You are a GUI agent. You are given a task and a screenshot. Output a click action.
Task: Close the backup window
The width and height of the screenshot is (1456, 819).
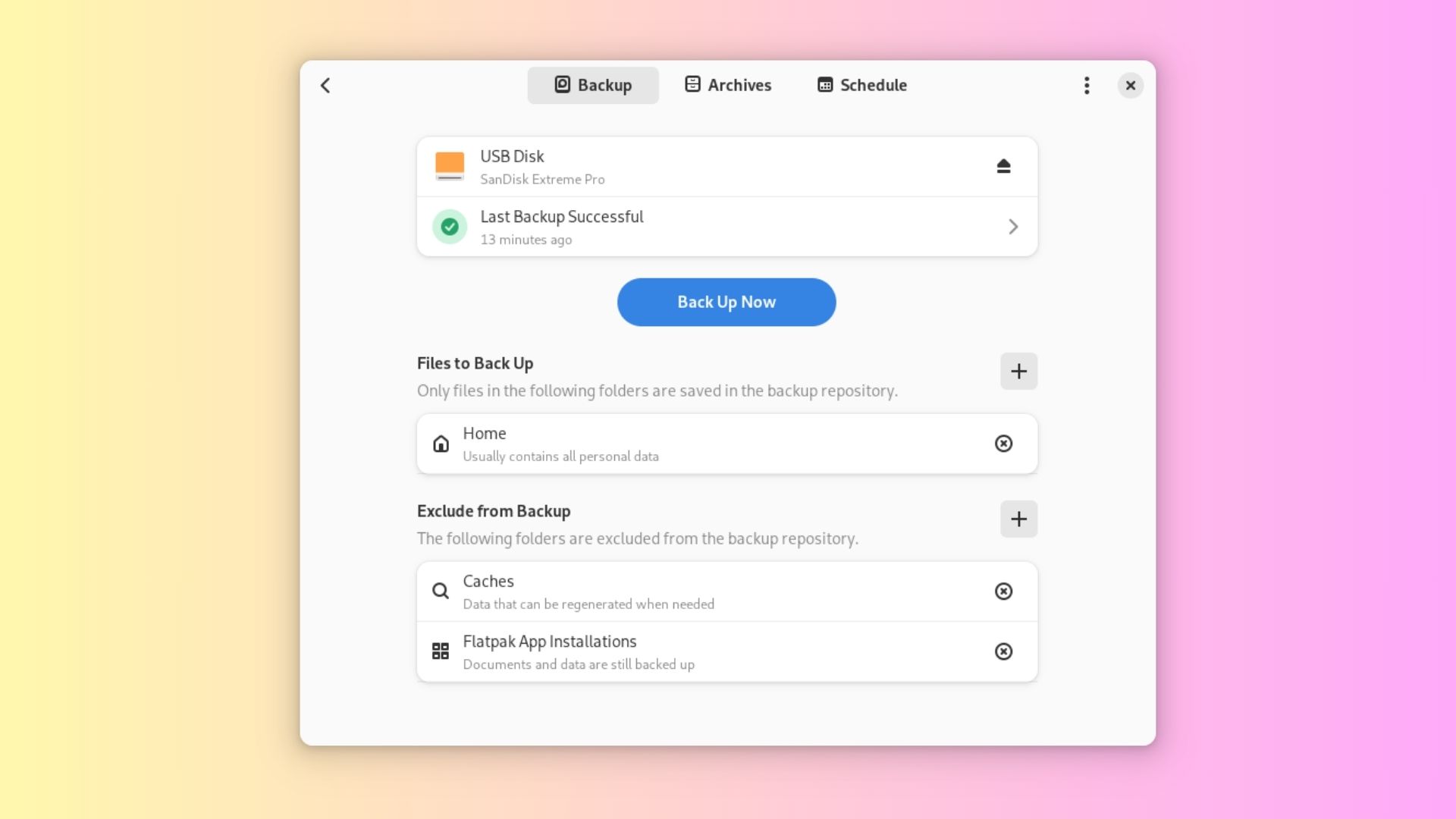[x=1130, y=85]
